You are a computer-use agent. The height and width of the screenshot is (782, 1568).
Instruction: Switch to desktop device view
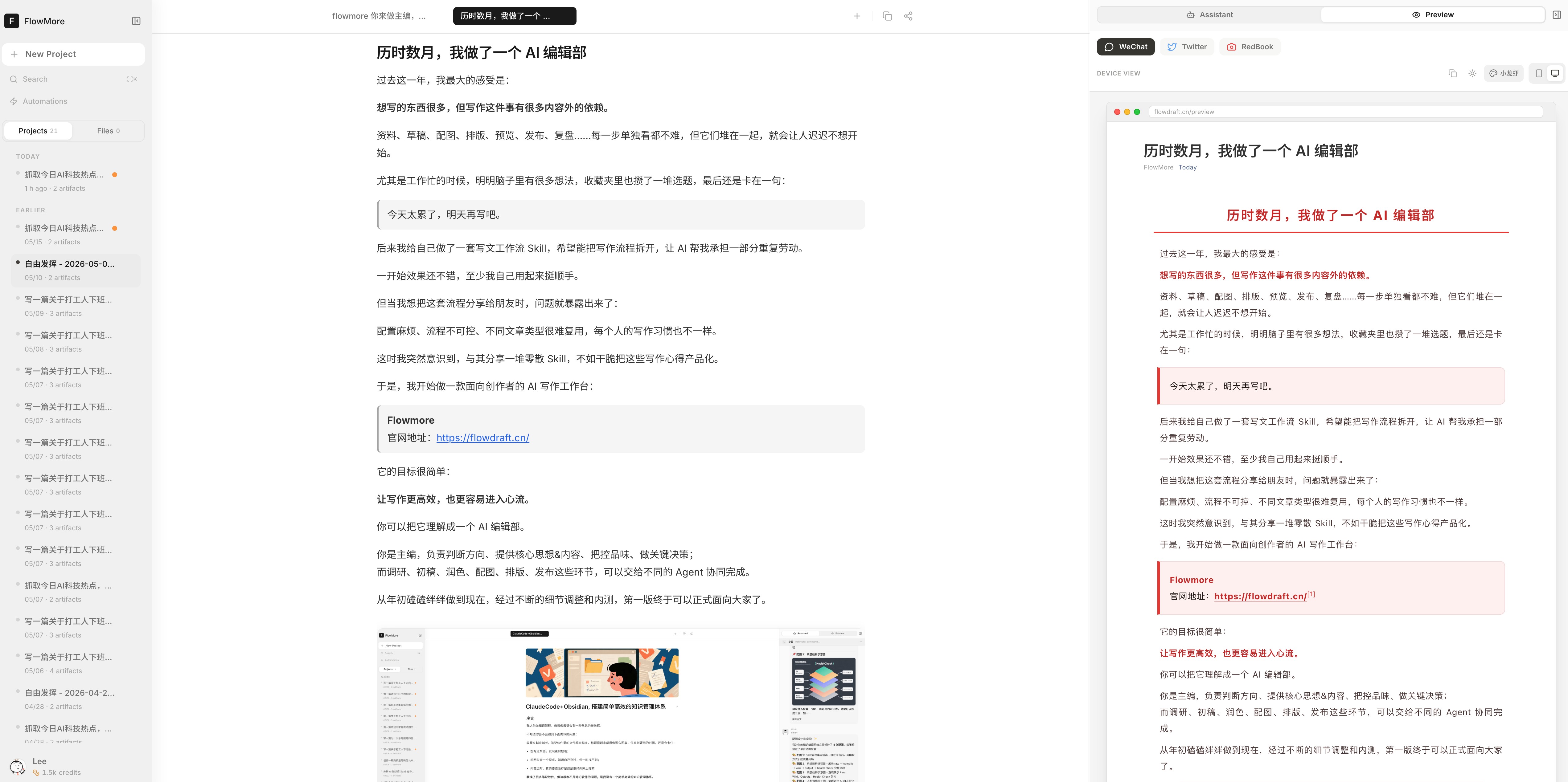[x=1555, y=73]
